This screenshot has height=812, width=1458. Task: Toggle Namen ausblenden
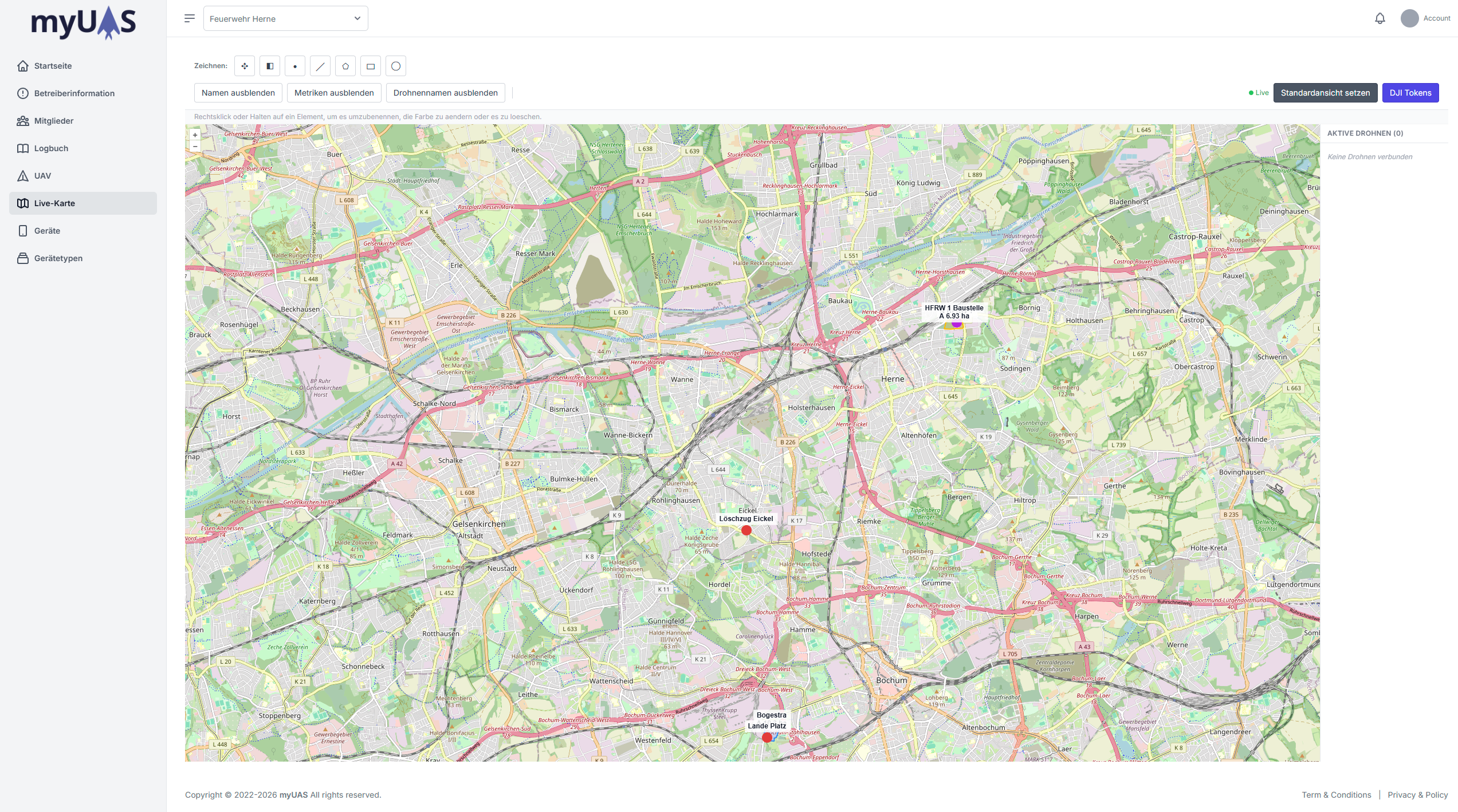click(238, 93)
